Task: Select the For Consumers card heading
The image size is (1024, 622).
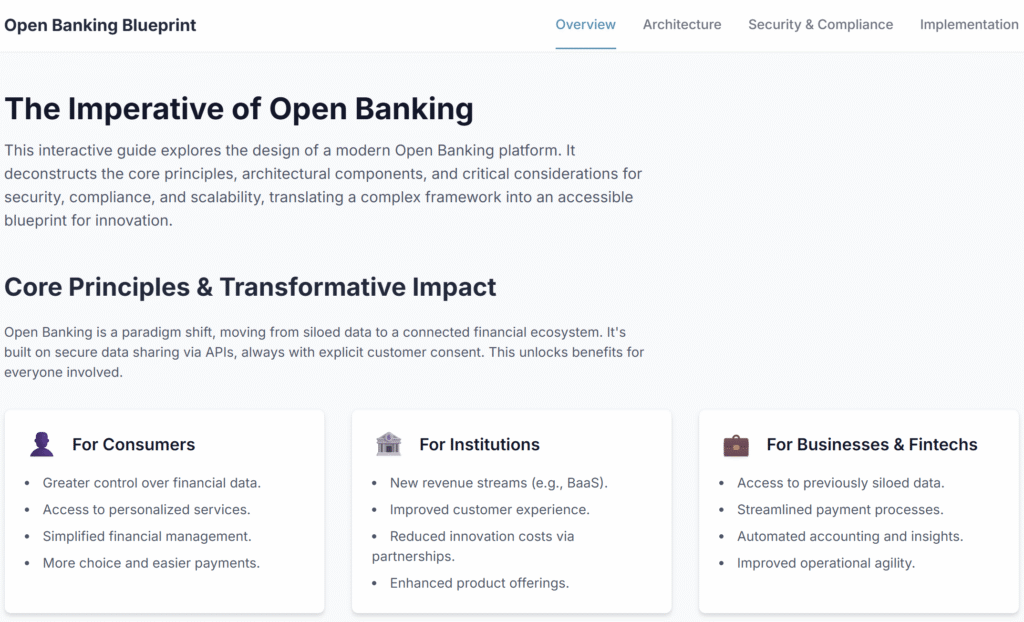Action: [x=133, y=444]
